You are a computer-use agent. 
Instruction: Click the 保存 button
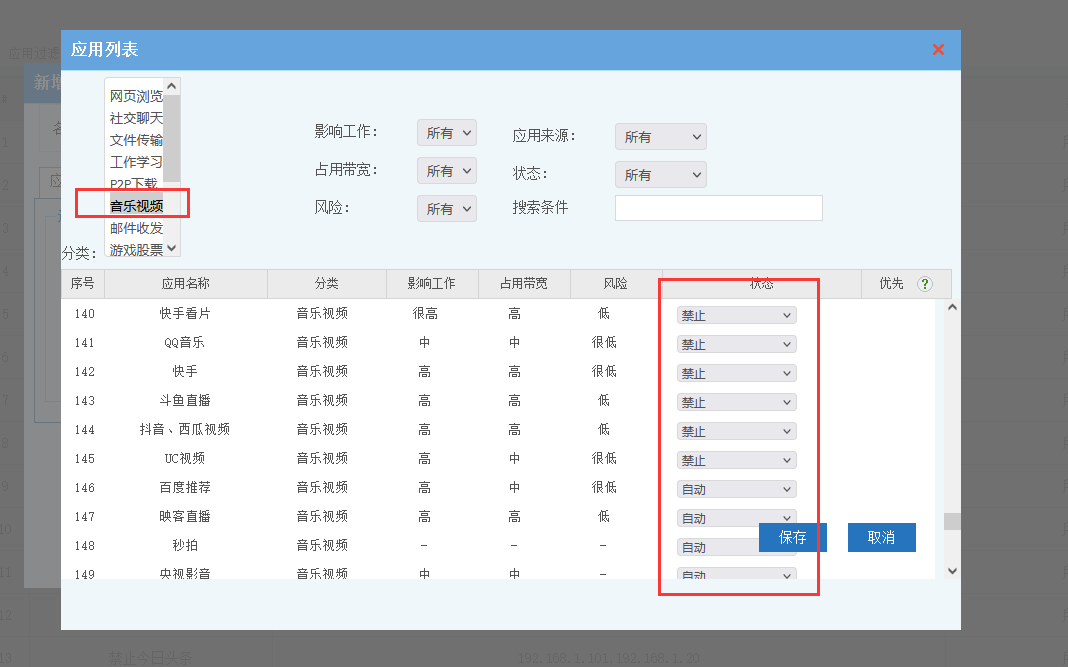792,537
